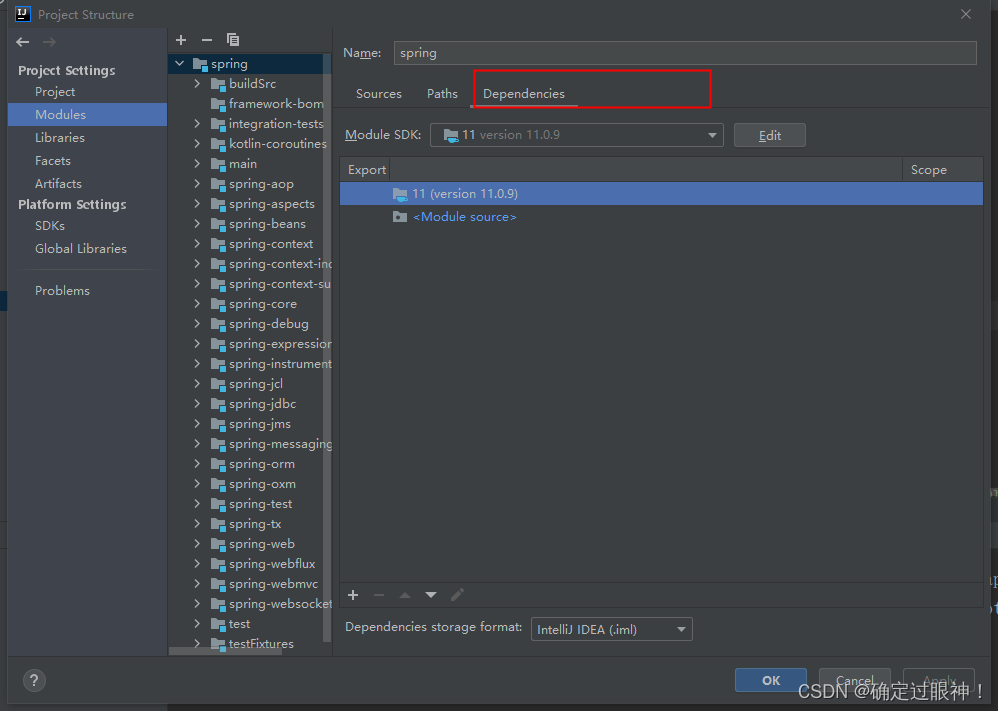Image resolution: width=998 pixels, height=711 pixels.
Task: Select Modules in the sidebar
Action: coord(88,115)
